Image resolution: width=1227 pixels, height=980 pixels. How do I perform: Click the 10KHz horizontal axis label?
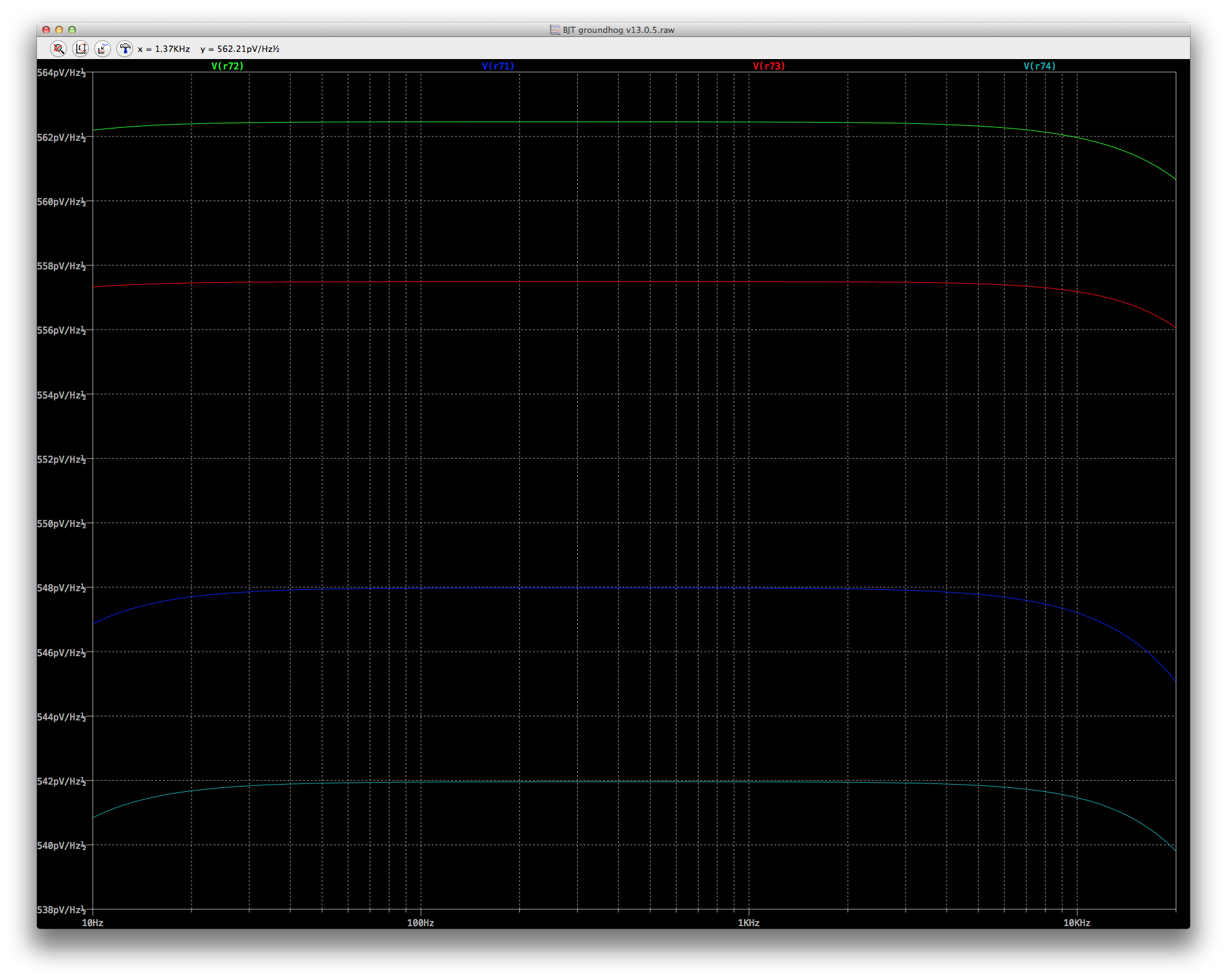tap(1077, 923)
